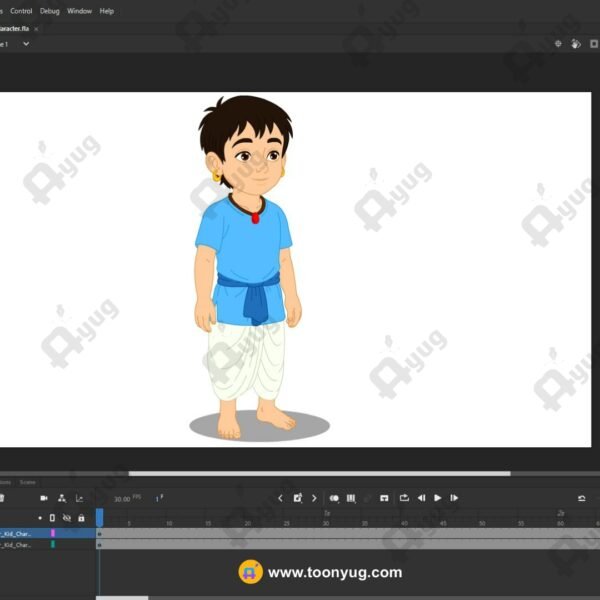The width and height of the screenshot is (600, 600).
Task: Click the layer depth graph icon
Action: click(x=80, y=498)
